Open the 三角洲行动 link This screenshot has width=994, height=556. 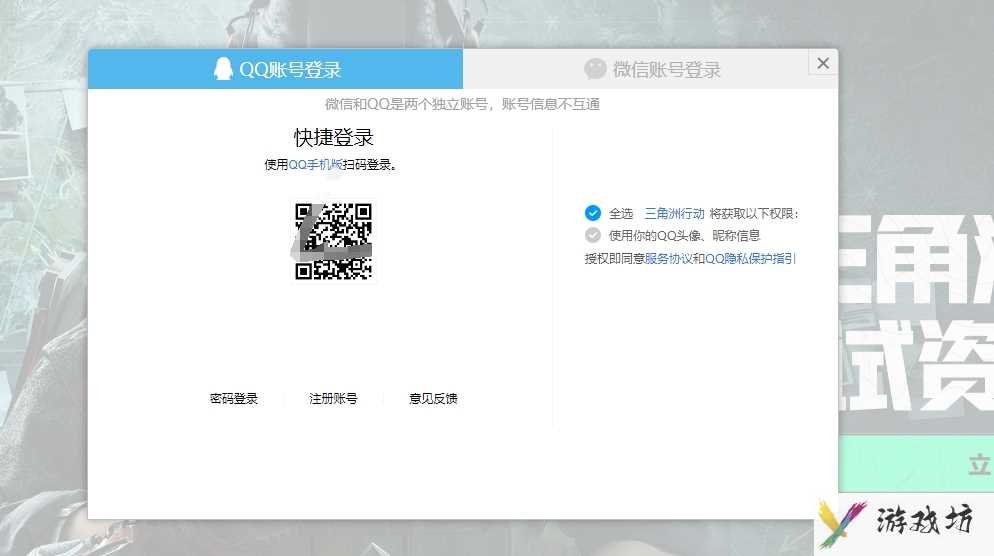click(674, 214)
